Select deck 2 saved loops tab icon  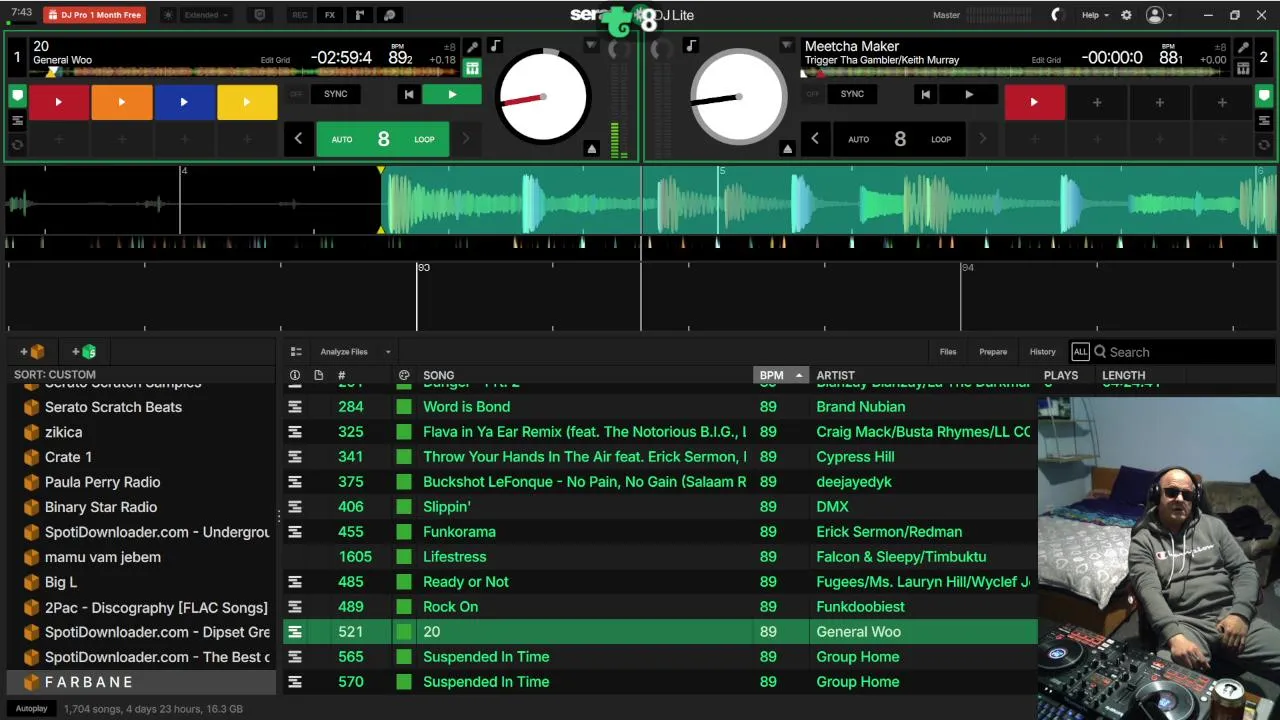pyautogui.click(x=1264, y=121)
